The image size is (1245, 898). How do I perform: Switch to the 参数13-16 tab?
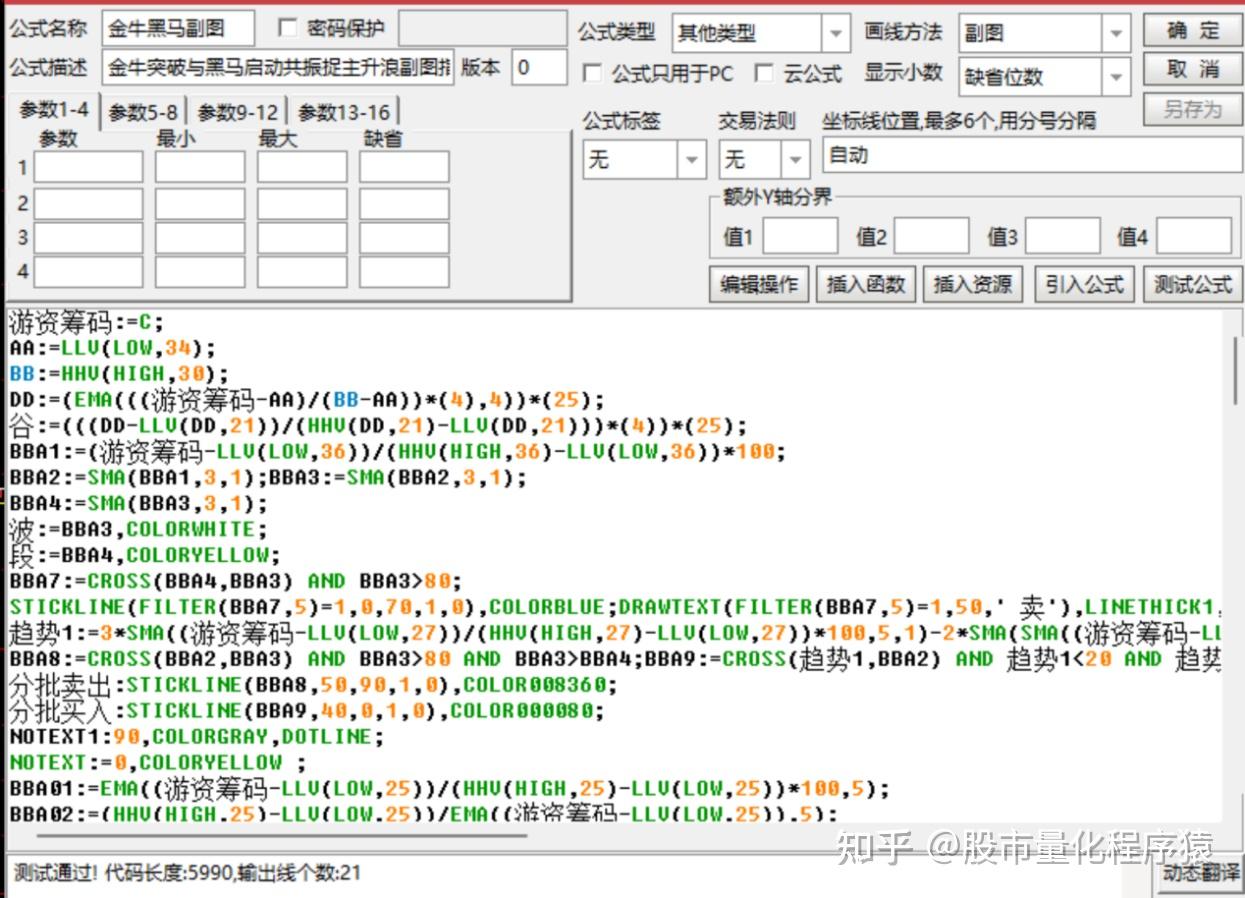344,112
